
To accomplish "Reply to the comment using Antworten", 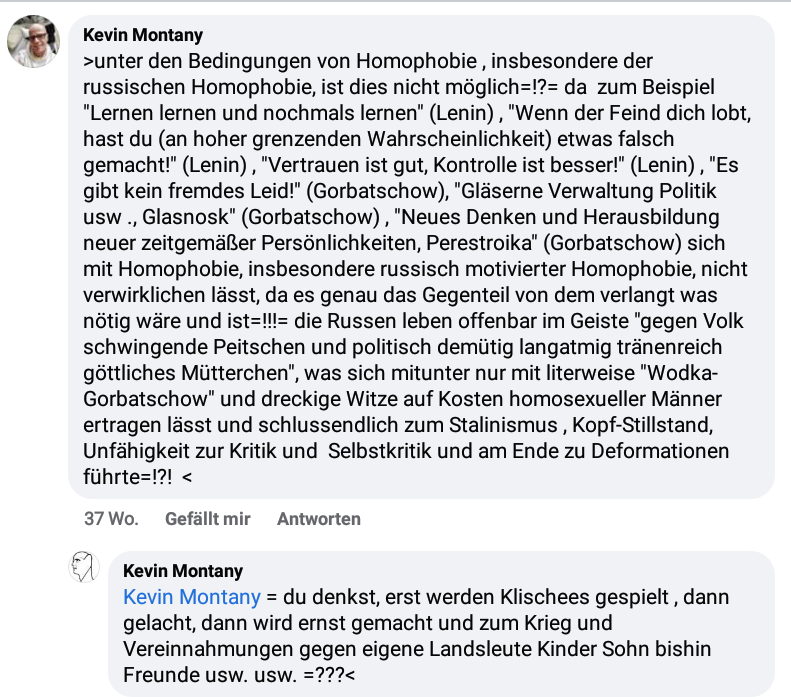I will (319, 519).
